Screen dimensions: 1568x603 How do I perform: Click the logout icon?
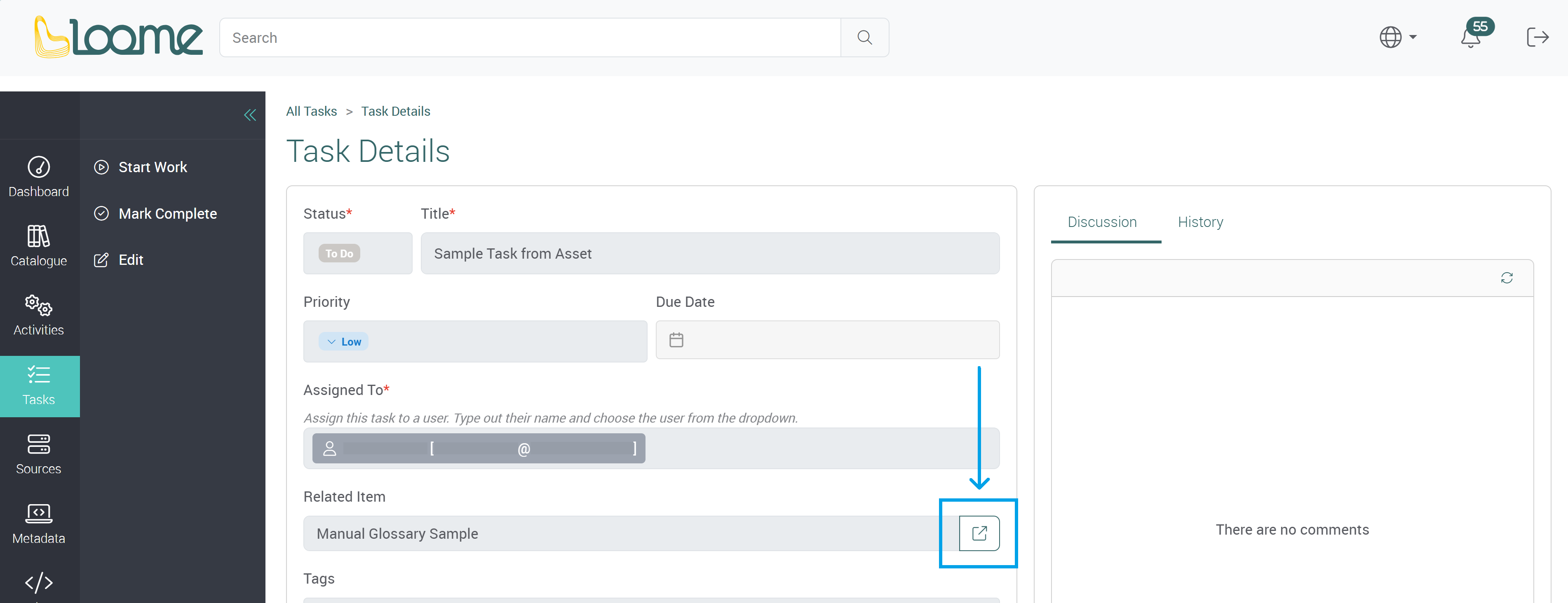coord(1537,37)
